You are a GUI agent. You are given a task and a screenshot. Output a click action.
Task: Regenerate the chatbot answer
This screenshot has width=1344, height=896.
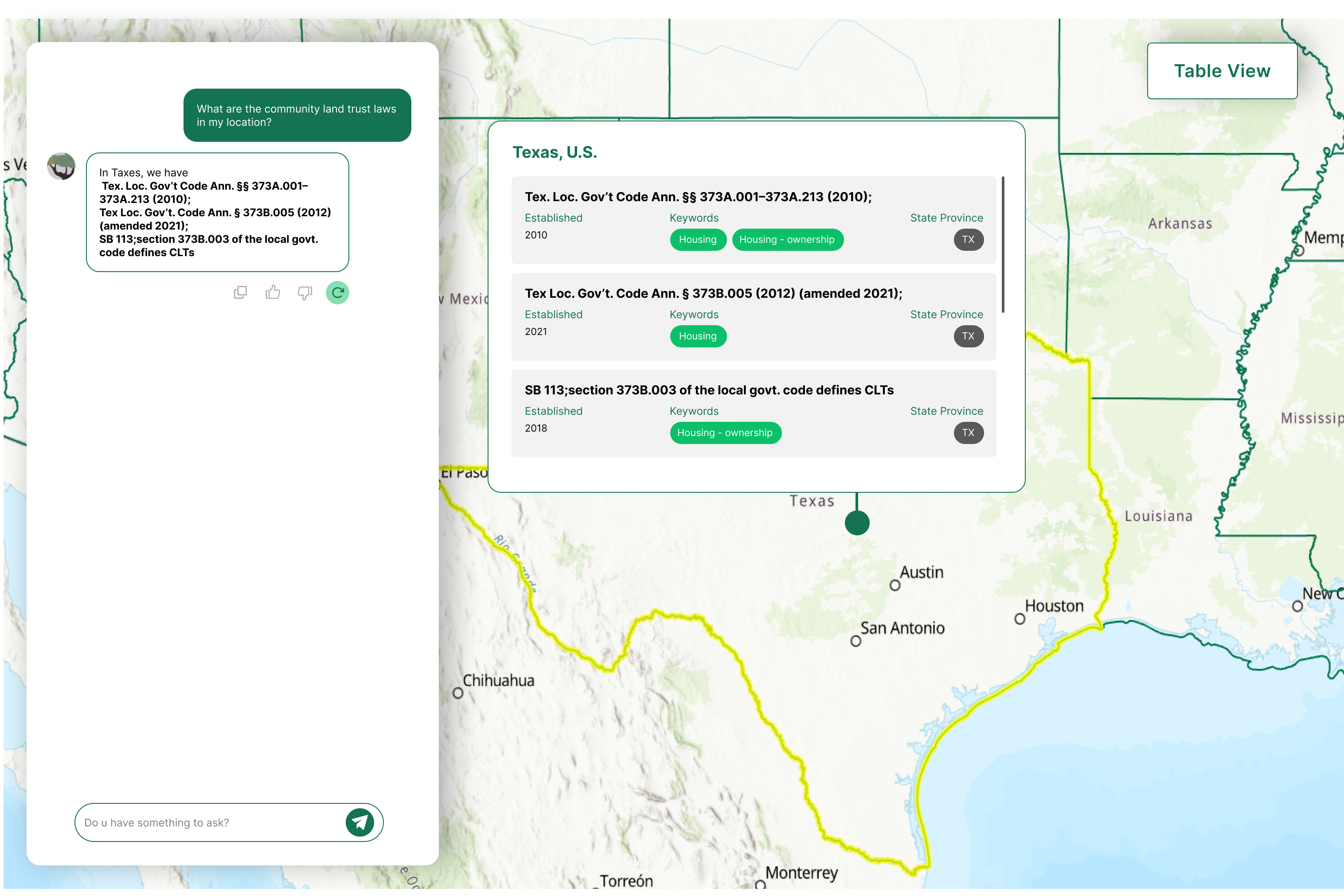click(x=337, y=292)
